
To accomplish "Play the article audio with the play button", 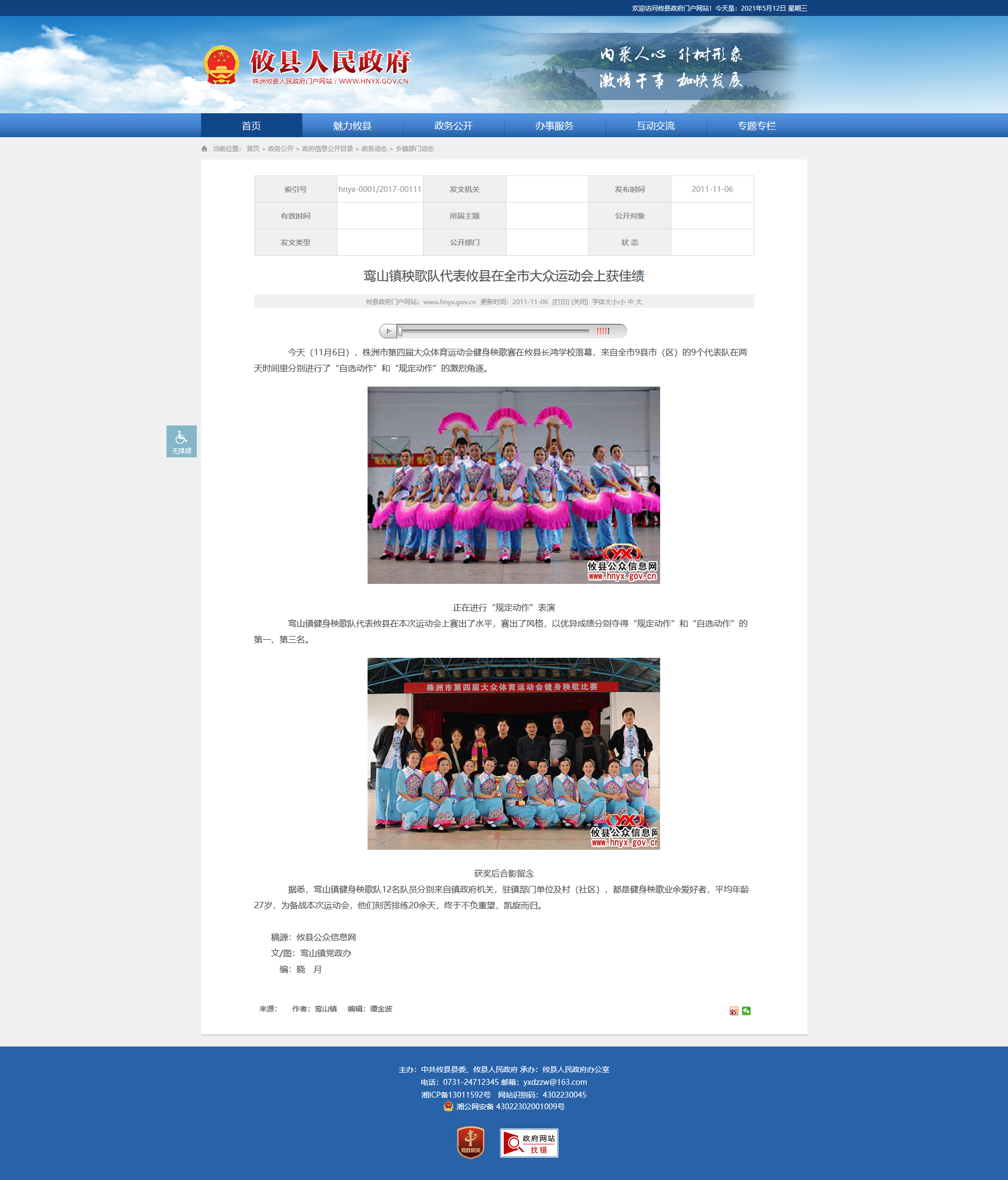I will pos(389,331).
